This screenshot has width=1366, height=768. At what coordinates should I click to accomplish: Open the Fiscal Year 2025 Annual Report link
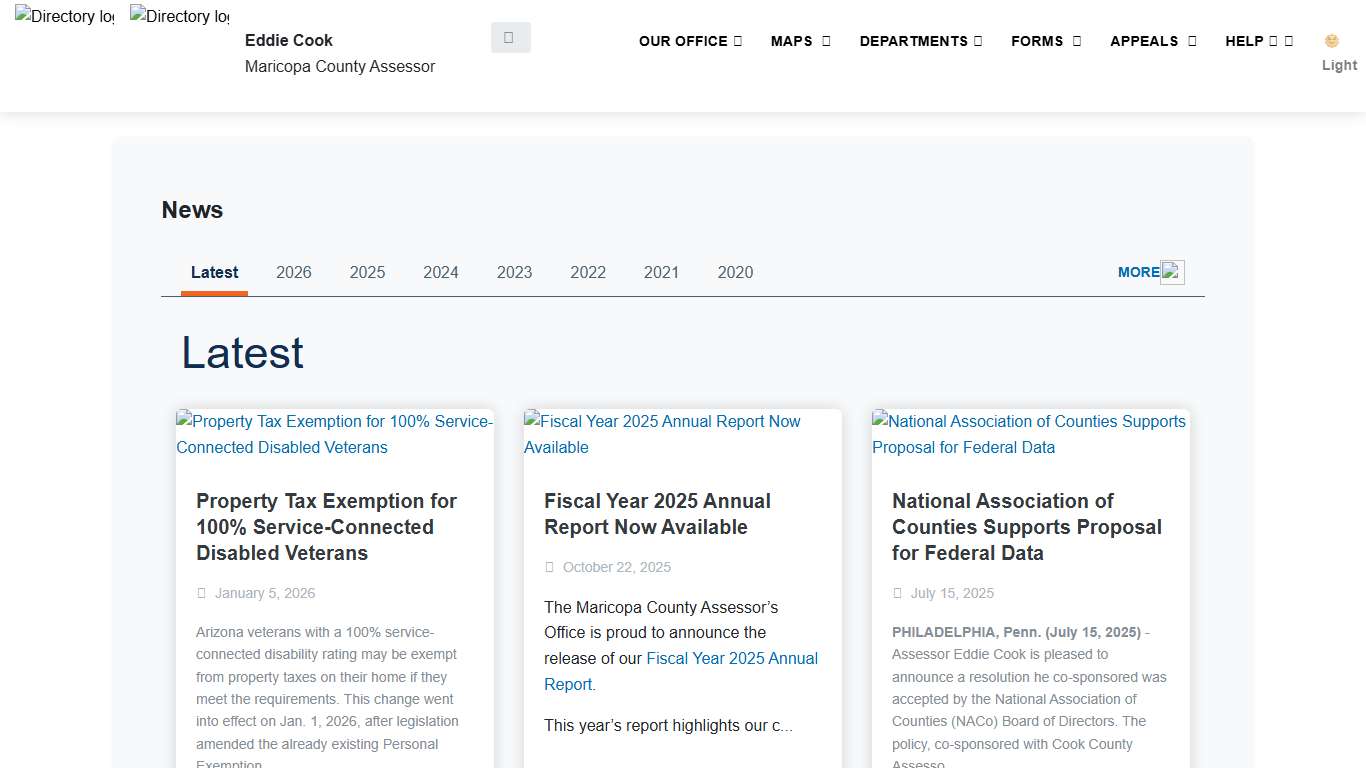click(x=732, y=658)
